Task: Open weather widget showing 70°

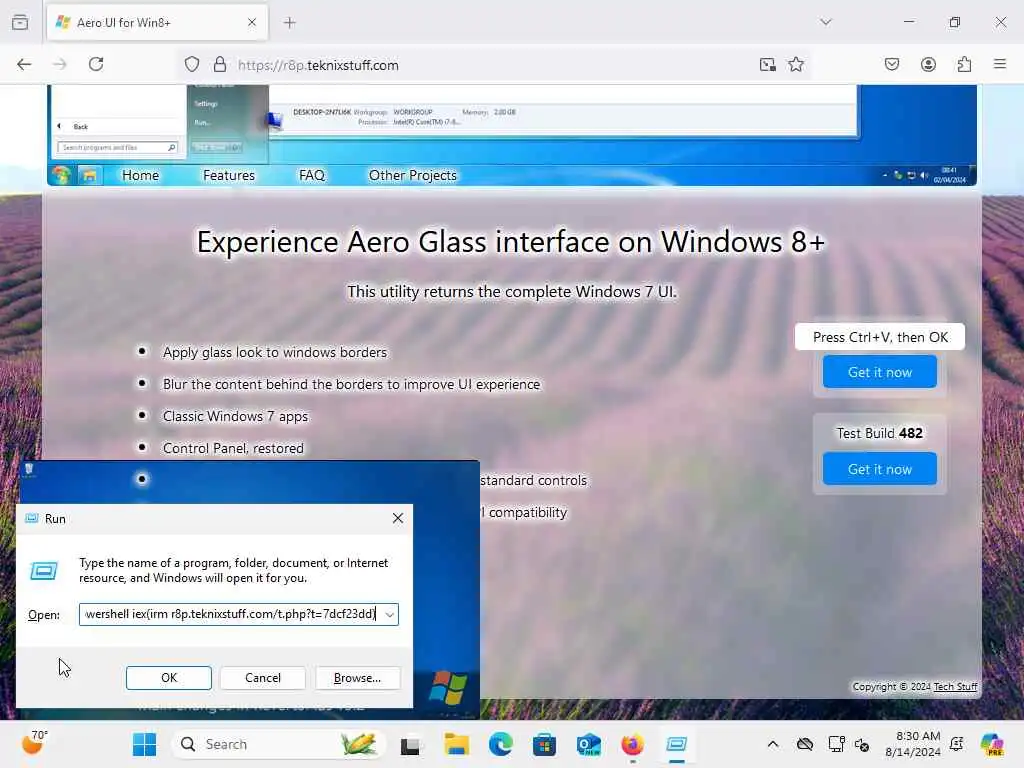Action: click(34, 743)
